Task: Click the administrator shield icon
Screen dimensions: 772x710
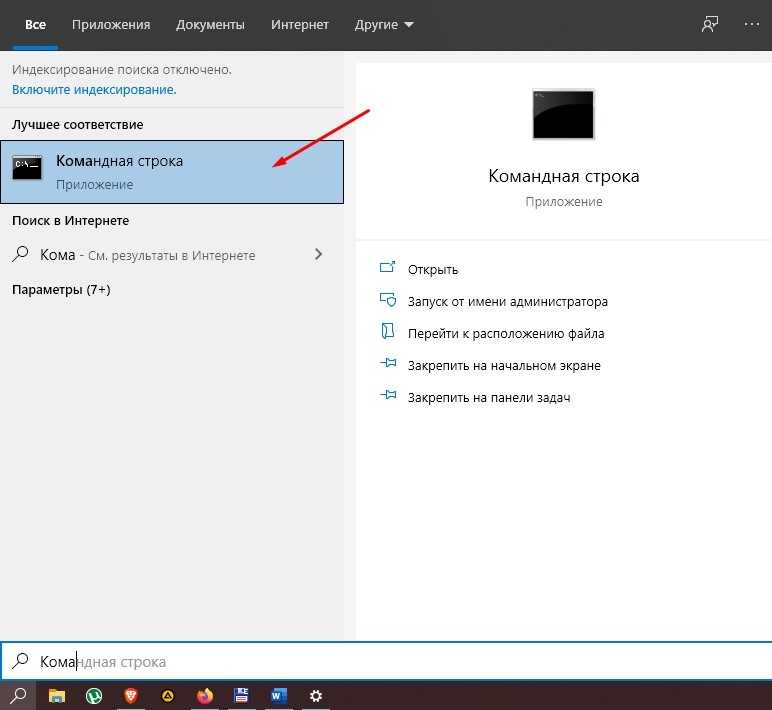Action: point(388,299)
